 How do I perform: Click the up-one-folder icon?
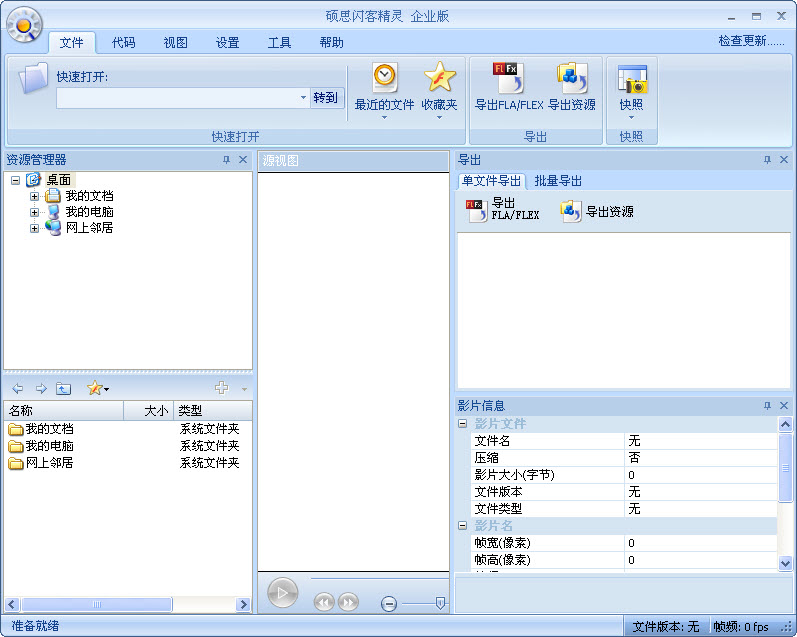(64, 389)
